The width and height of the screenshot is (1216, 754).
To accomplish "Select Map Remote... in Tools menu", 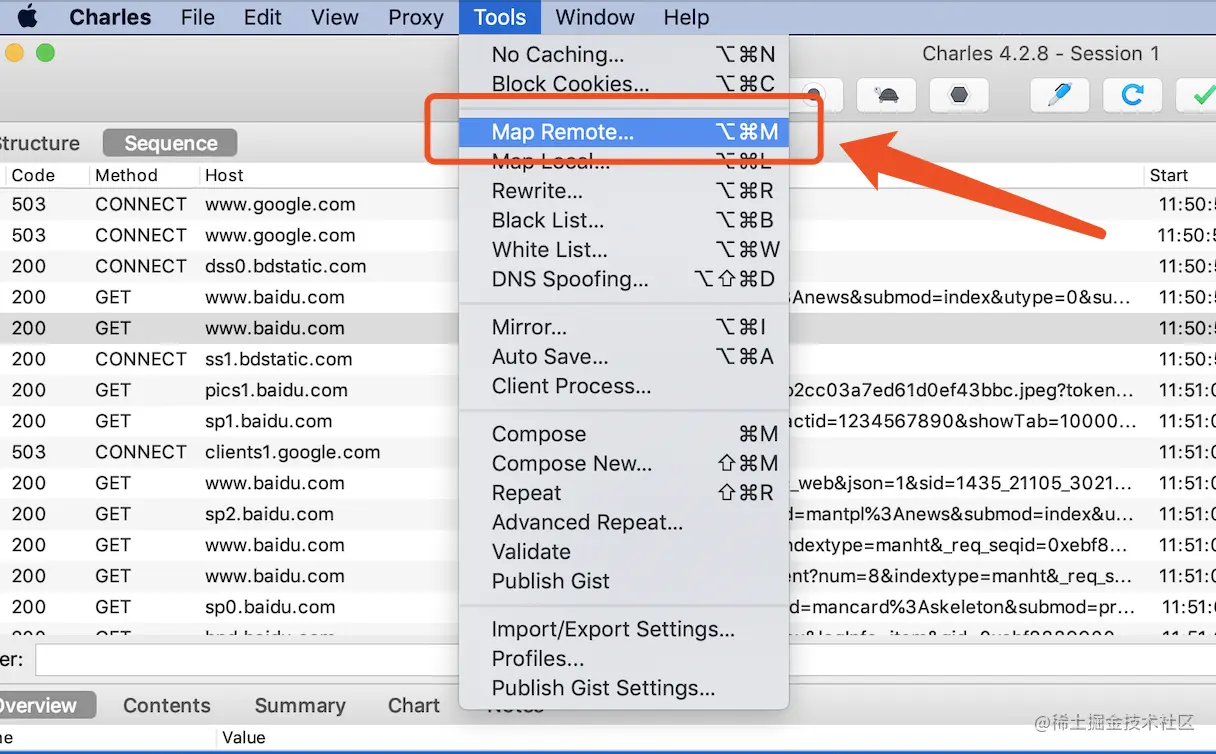I will [x=624, y=132].
